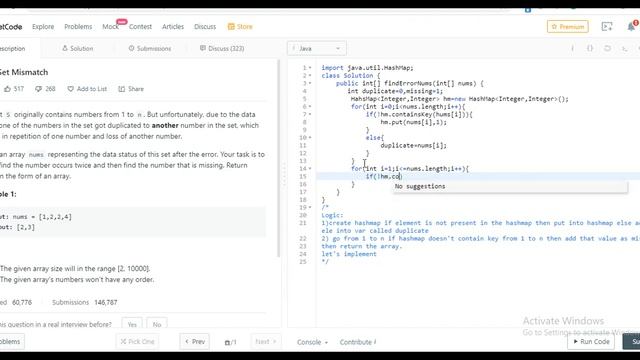
Task: Click the Pick One button
Action: click(x=138, y=342)
